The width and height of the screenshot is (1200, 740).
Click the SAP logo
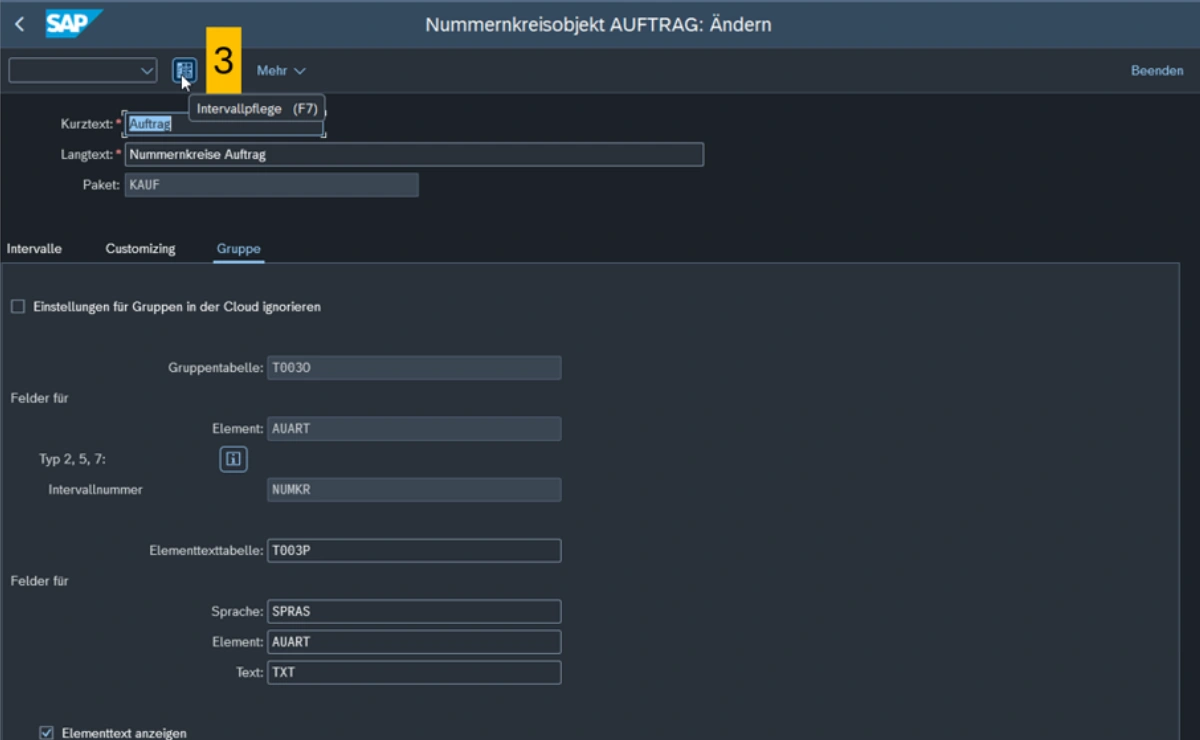[x=73, y=23]
